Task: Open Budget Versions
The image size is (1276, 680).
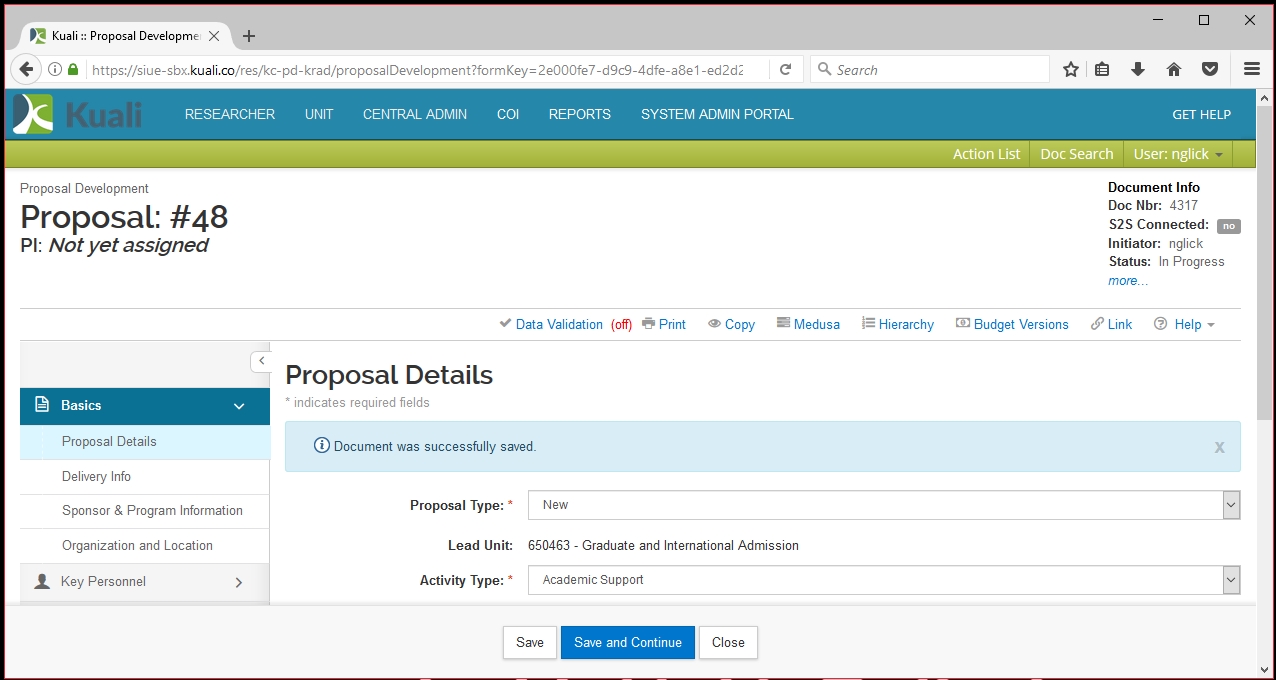Action: (1012, 324)
